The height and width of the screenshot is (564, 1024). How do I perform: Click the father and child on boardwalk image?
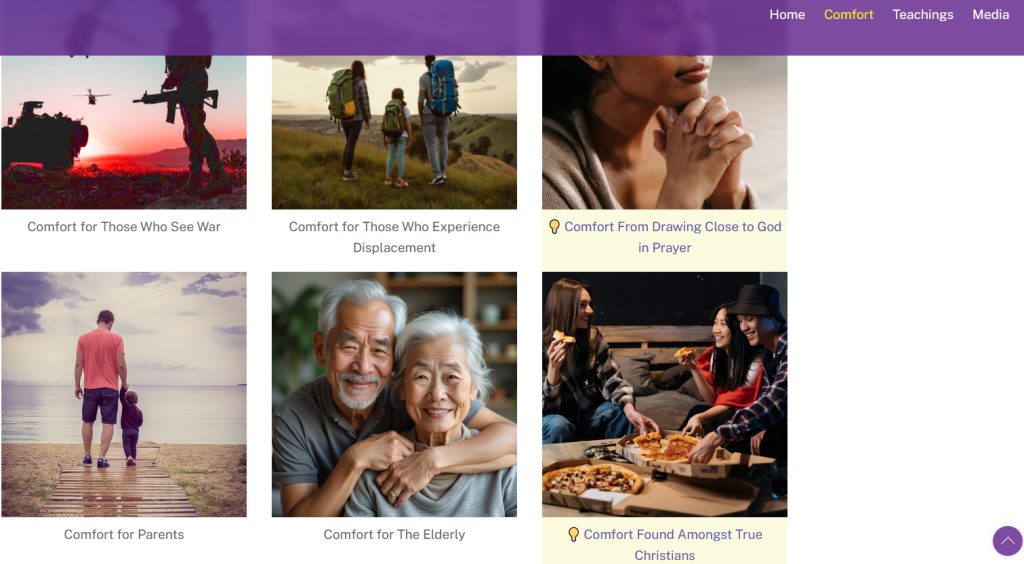(124, 394)
